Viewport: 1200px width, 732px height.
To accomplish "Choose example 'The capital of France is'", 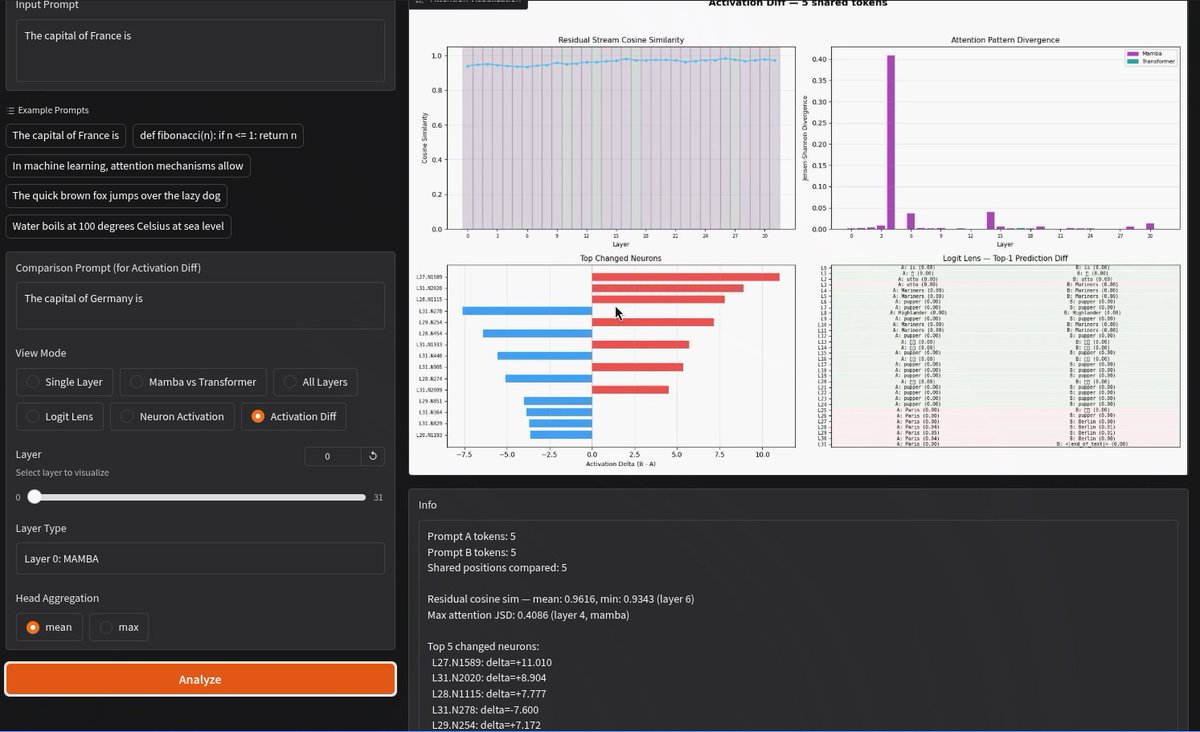I will 66,135.
